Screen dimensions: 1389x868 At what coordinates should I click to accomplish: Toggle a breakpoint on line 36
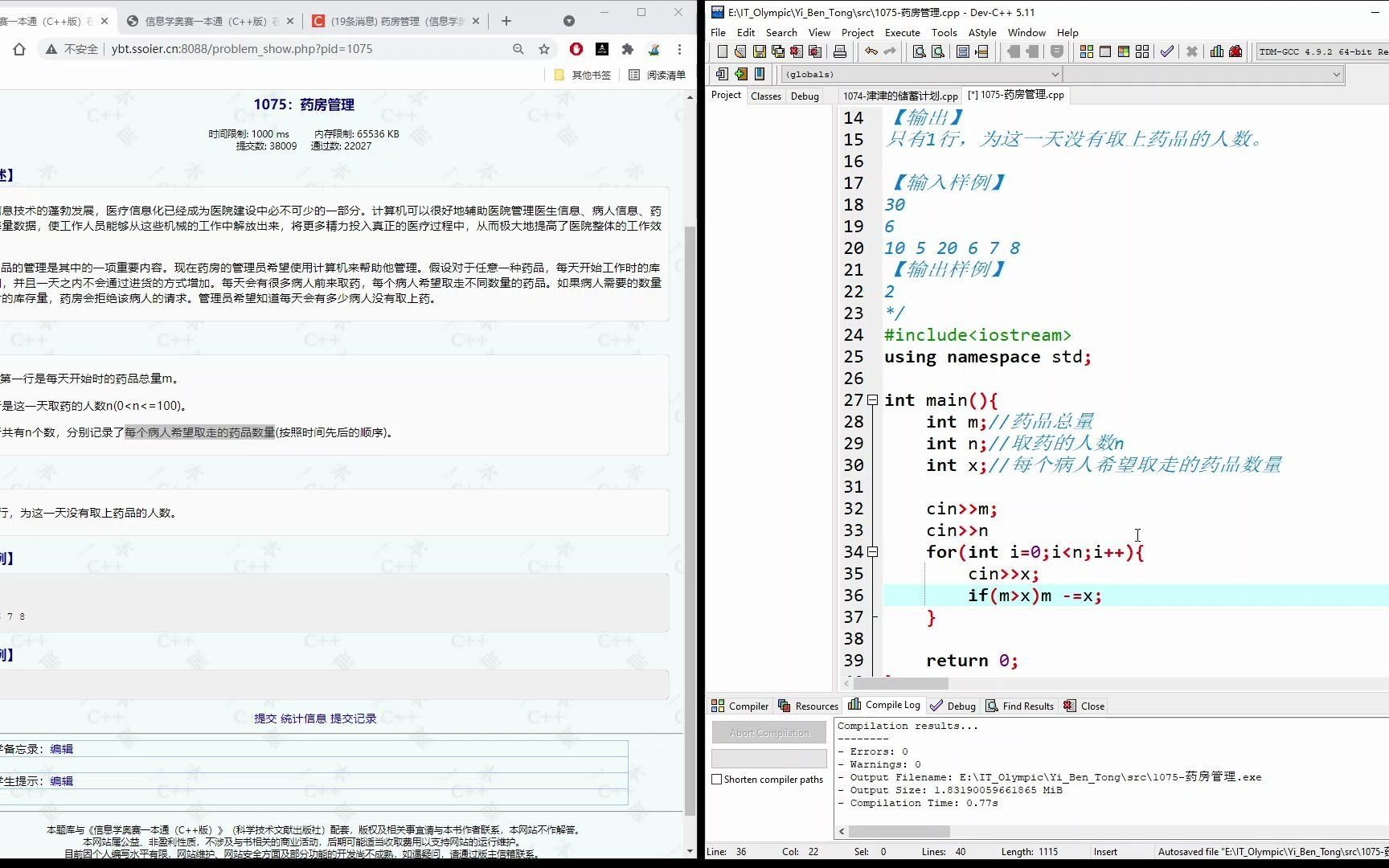pyautogui.click(x=854, y=596)
